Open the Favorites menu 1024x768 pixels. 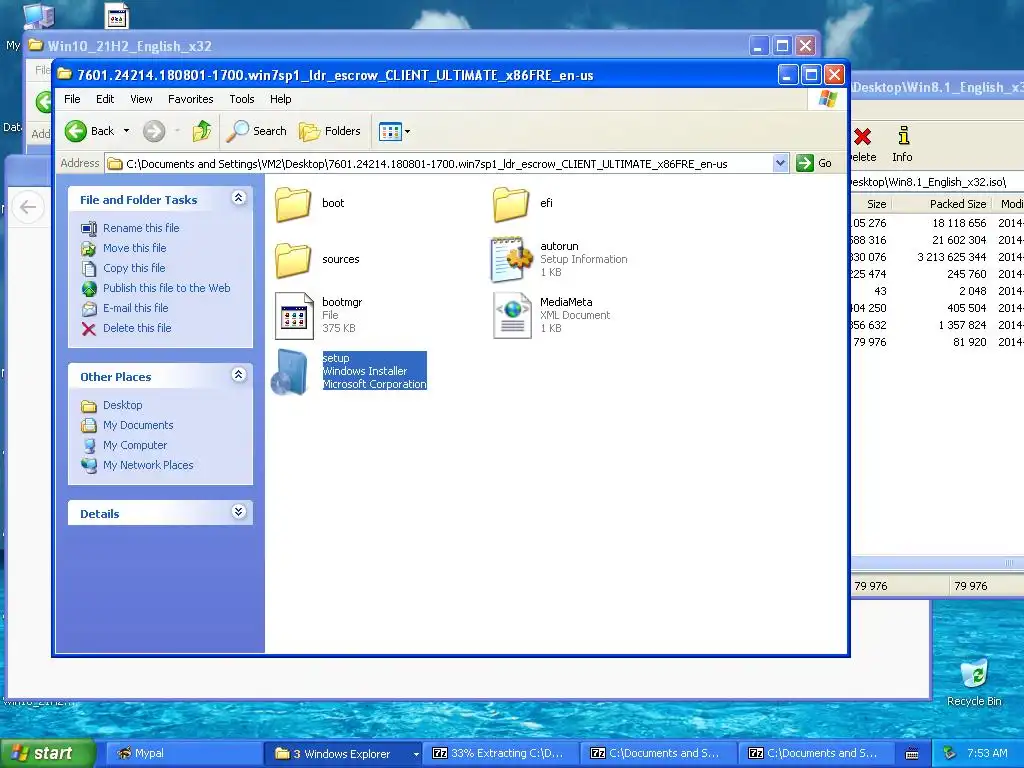click(191, 99)
